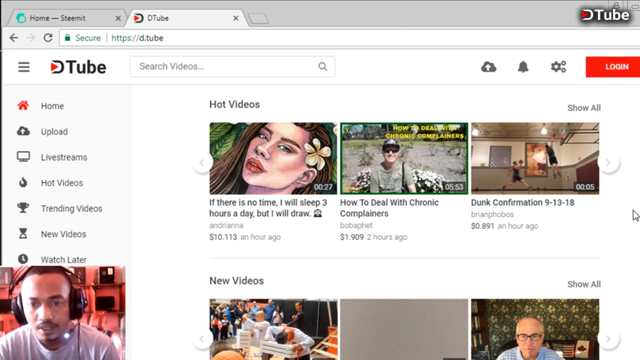Open New Videos crowd scene thumbnail
The image size is (640, 360).
click(273, 329)
